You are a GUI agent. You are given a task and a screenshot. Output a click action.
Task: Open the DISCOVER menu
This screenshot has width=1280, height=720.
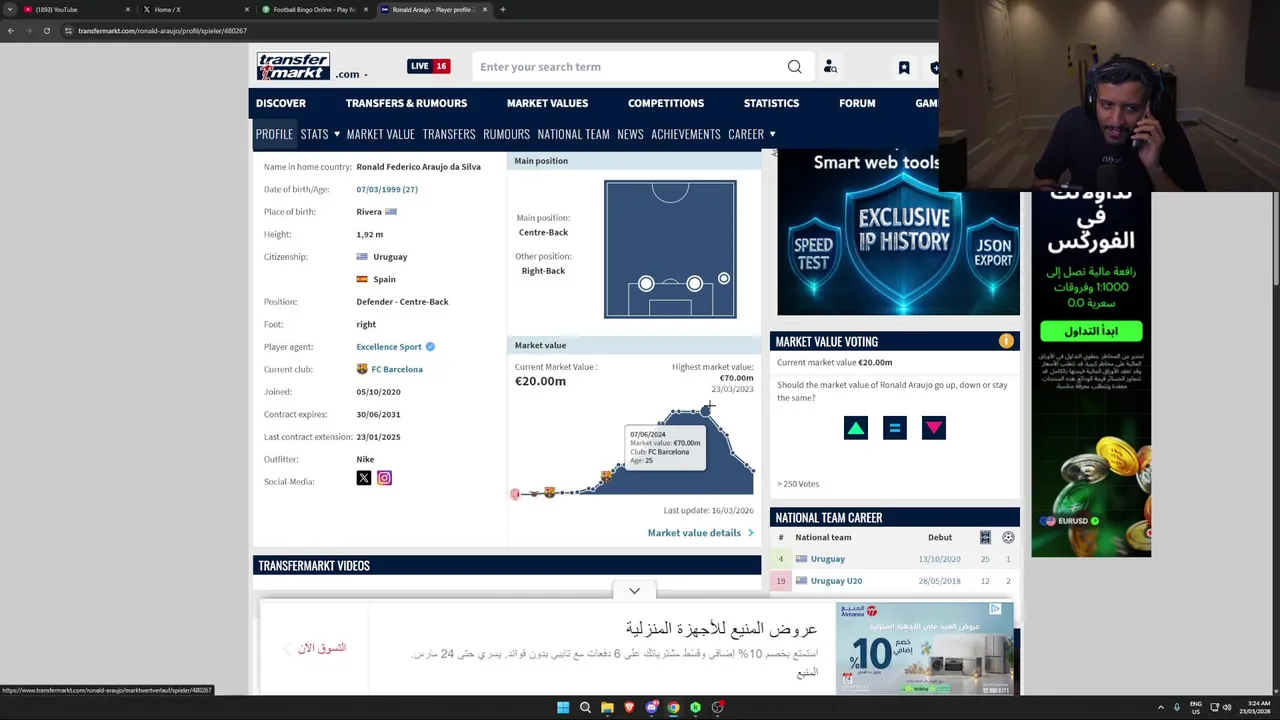coord(281,103)
